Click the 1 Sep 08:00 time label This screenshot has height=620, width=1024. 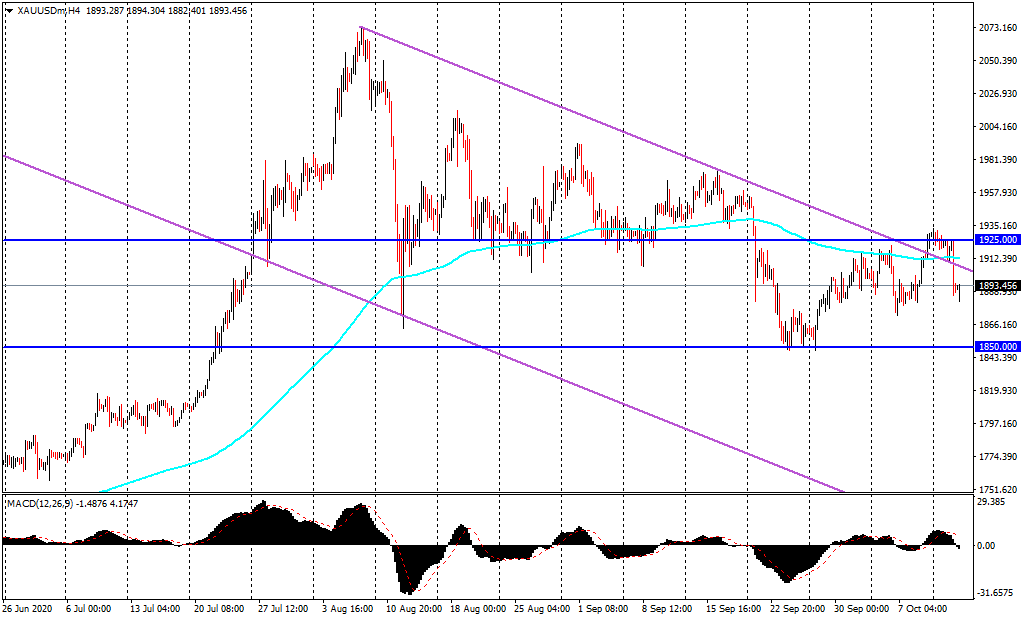click(x=604, y=608)
